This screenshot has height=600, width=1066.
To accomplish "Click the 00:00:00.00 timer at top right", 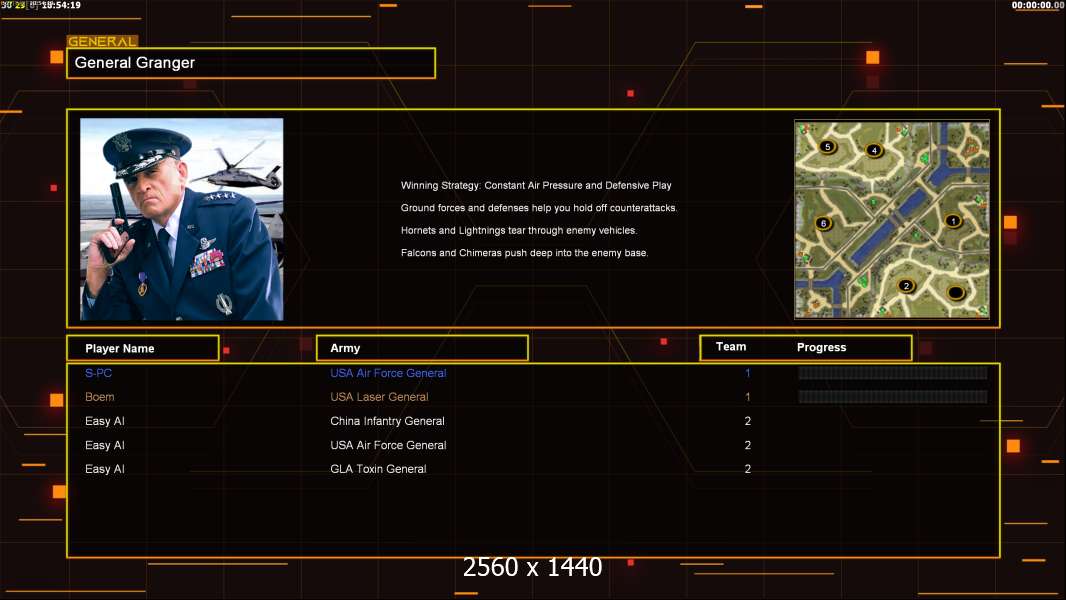I will pyautogui.click(x=1037, y=5).
